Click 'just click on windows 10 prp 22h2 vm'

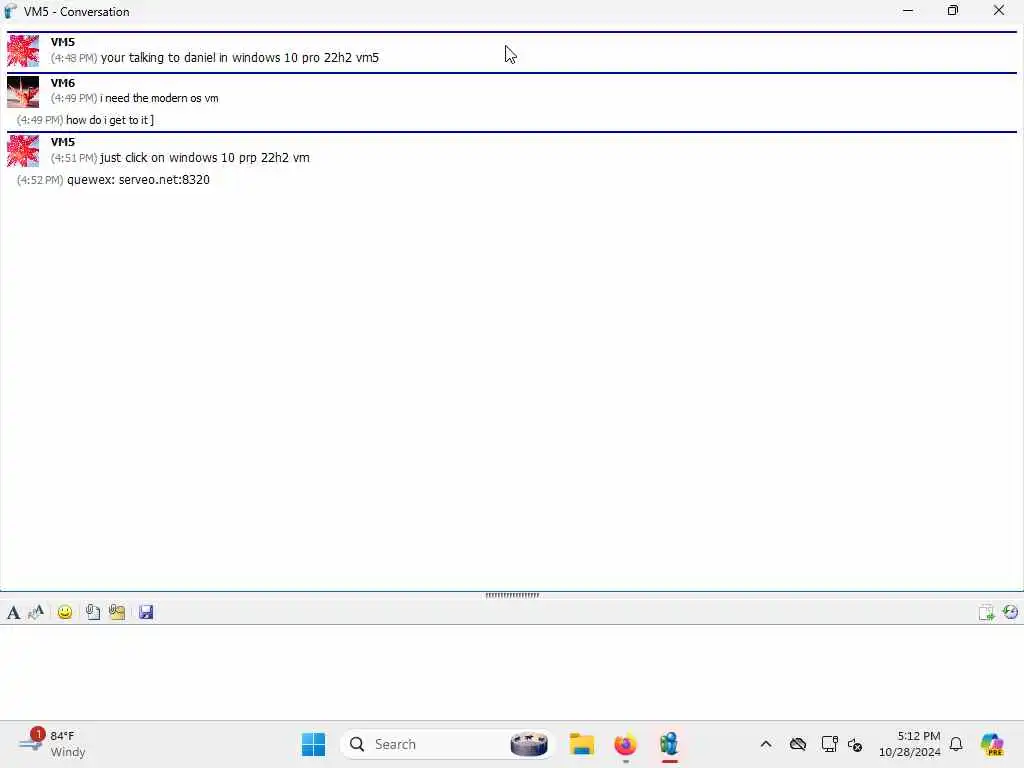click(x=205, y=157)
